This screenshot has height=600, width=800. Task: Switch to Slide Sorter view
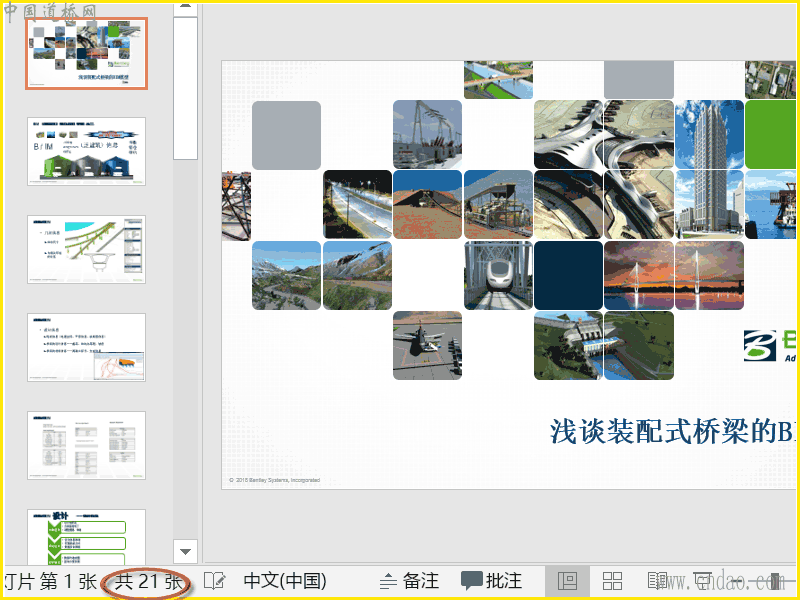click(612, 581)
